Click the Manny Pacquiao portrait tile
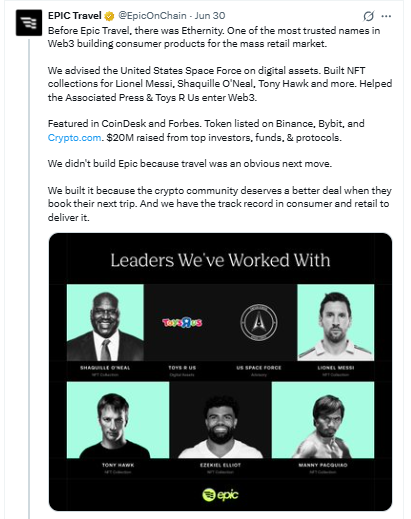This screenshot has width=411, height=519. point(323,420)
